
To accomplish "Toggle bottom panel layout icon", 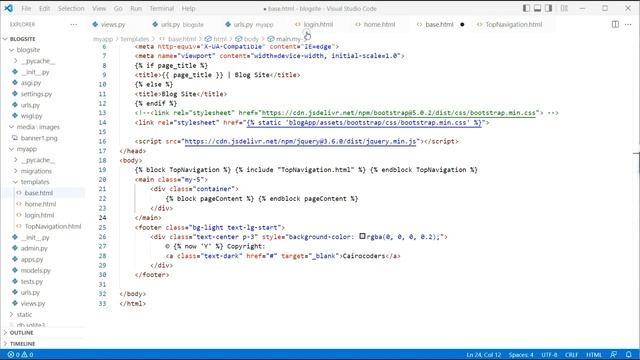I will tap(538, 8).
